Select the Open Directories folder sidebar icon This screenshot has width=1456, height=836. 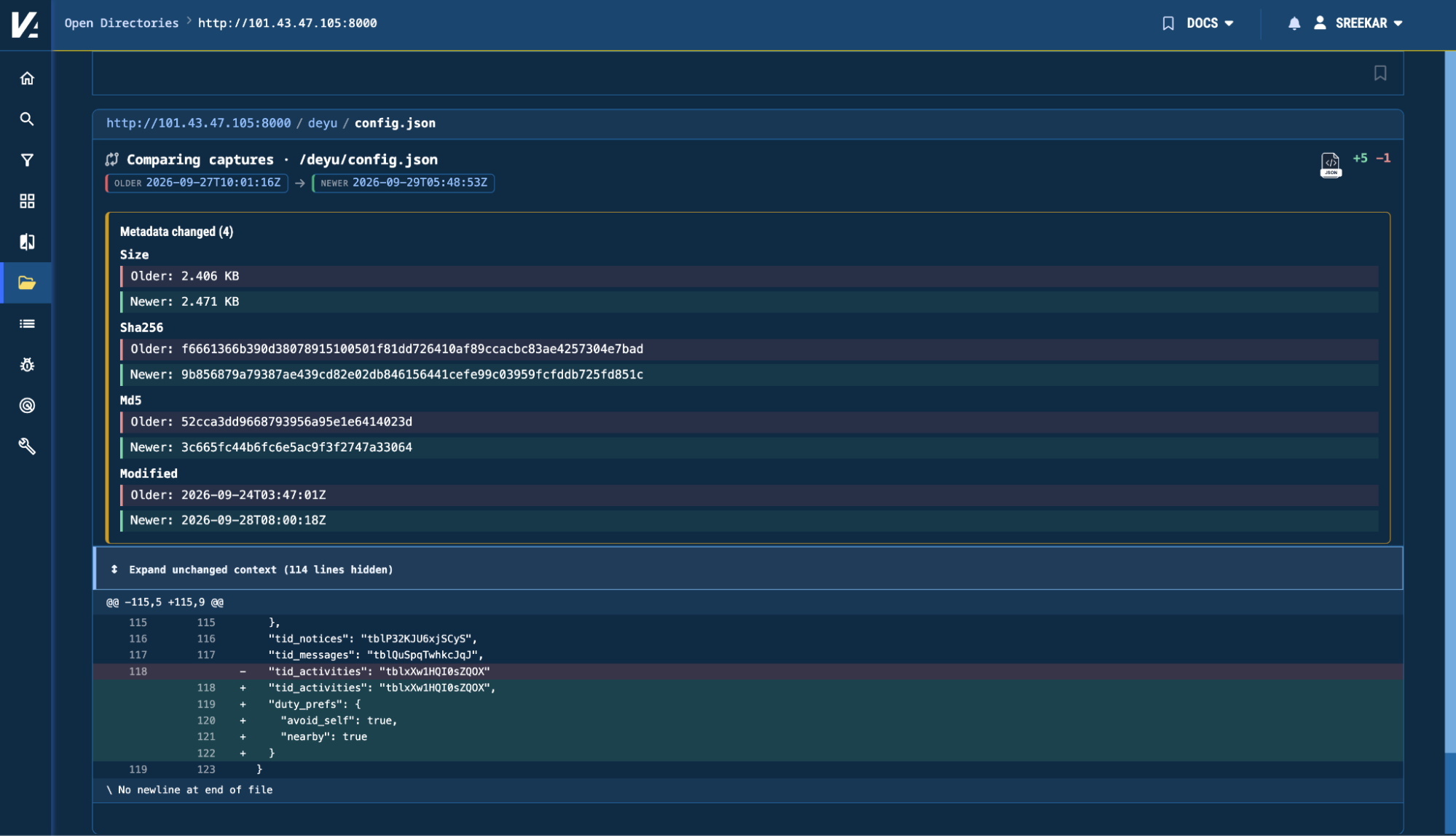pos(27,283)
